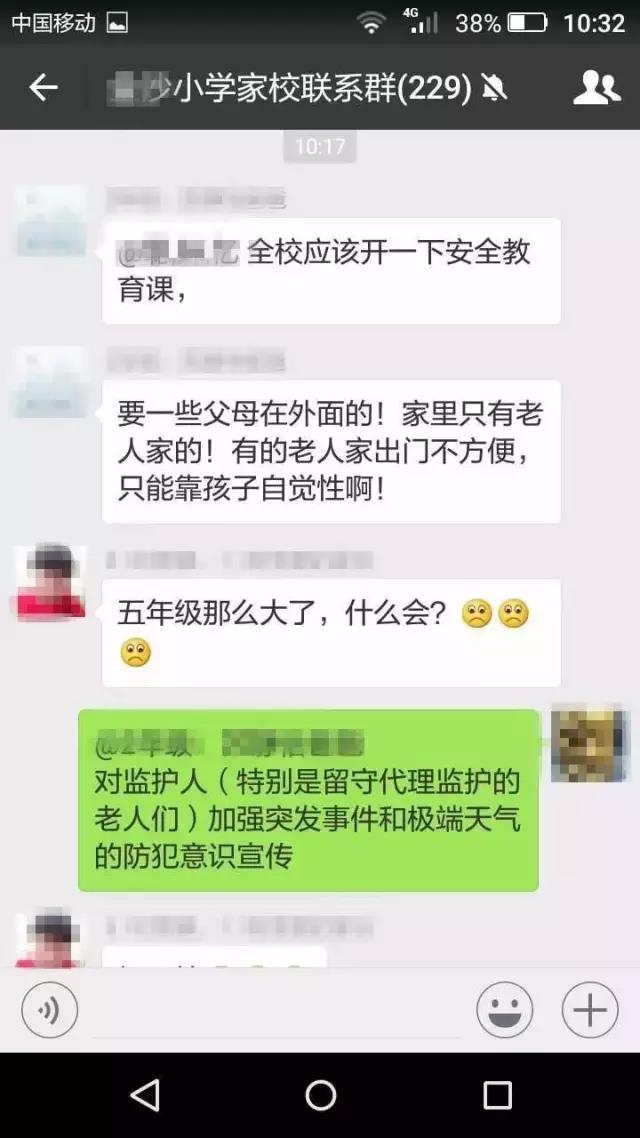Tap the 10:17 timestamp label
This screenshot has height=1138, width=640.
(320, 147)
